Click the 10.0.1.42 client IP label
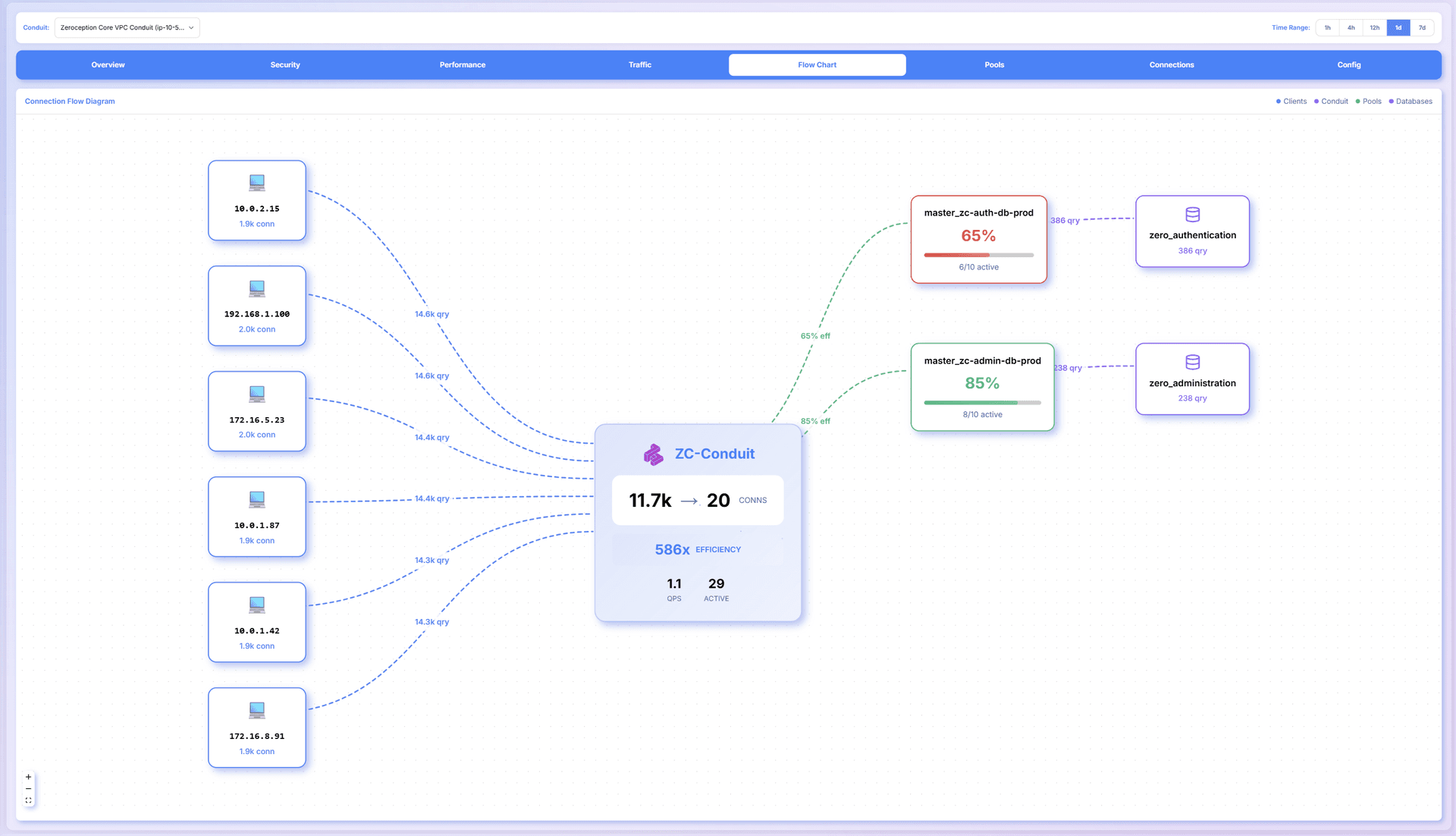This screenshot has height=836, width=1456. click(x=257, y=630)
